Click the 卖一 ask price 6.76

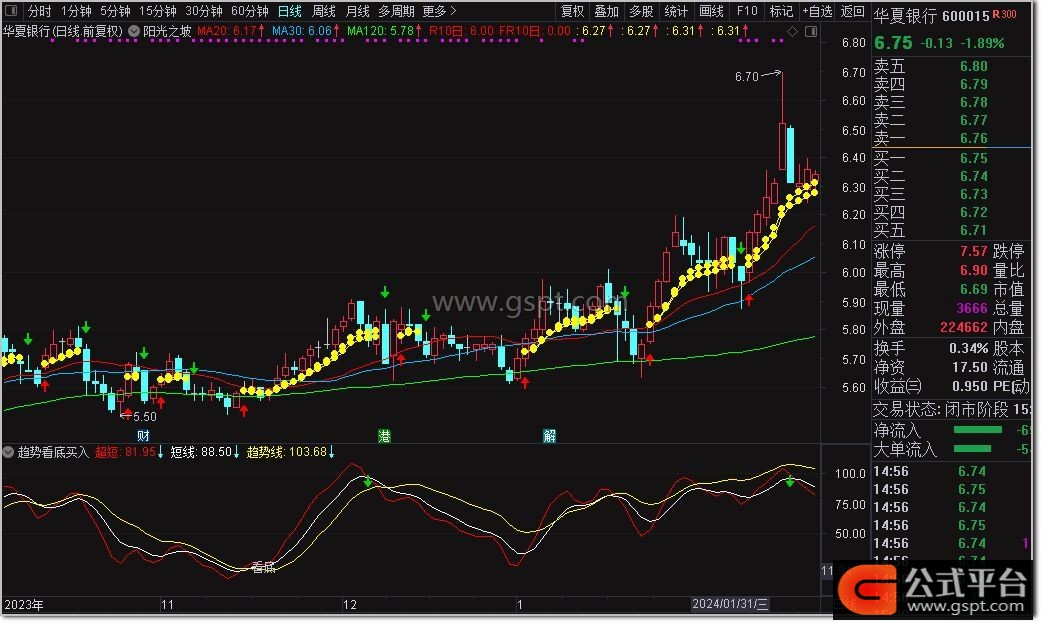point(973,138)
